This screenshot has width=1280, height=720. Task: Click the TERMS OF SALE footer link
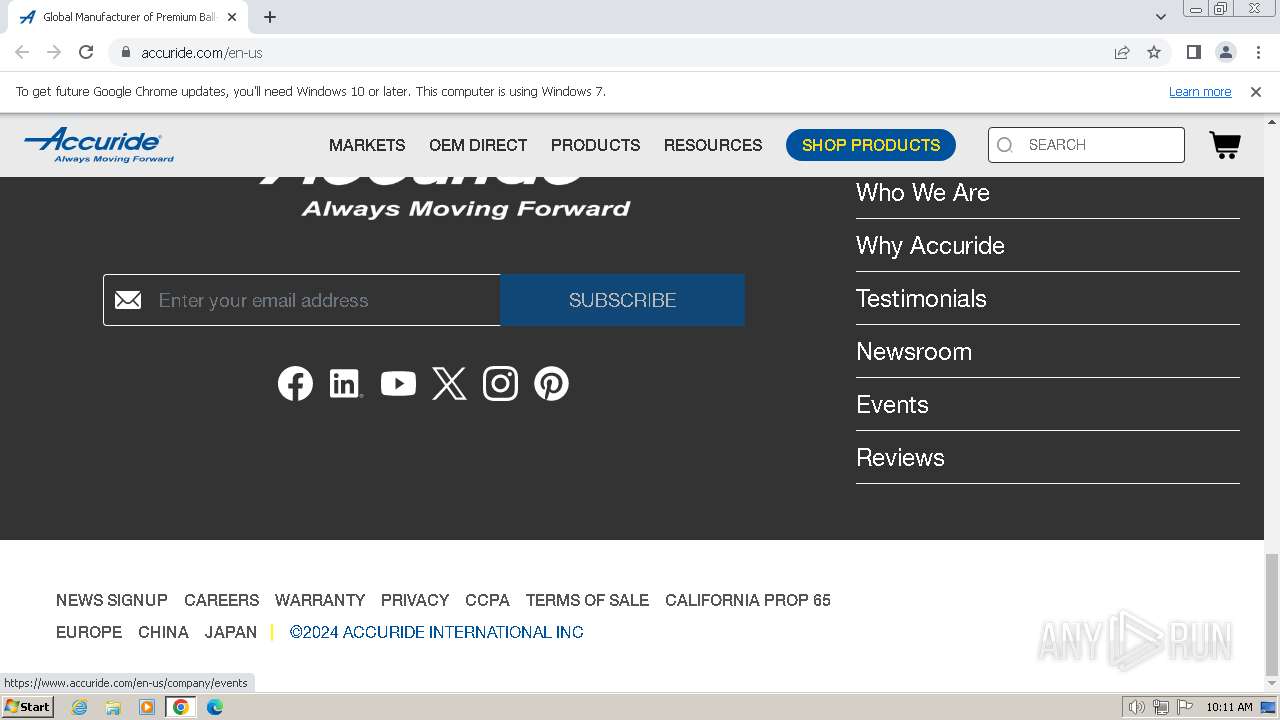click(587, 600)
